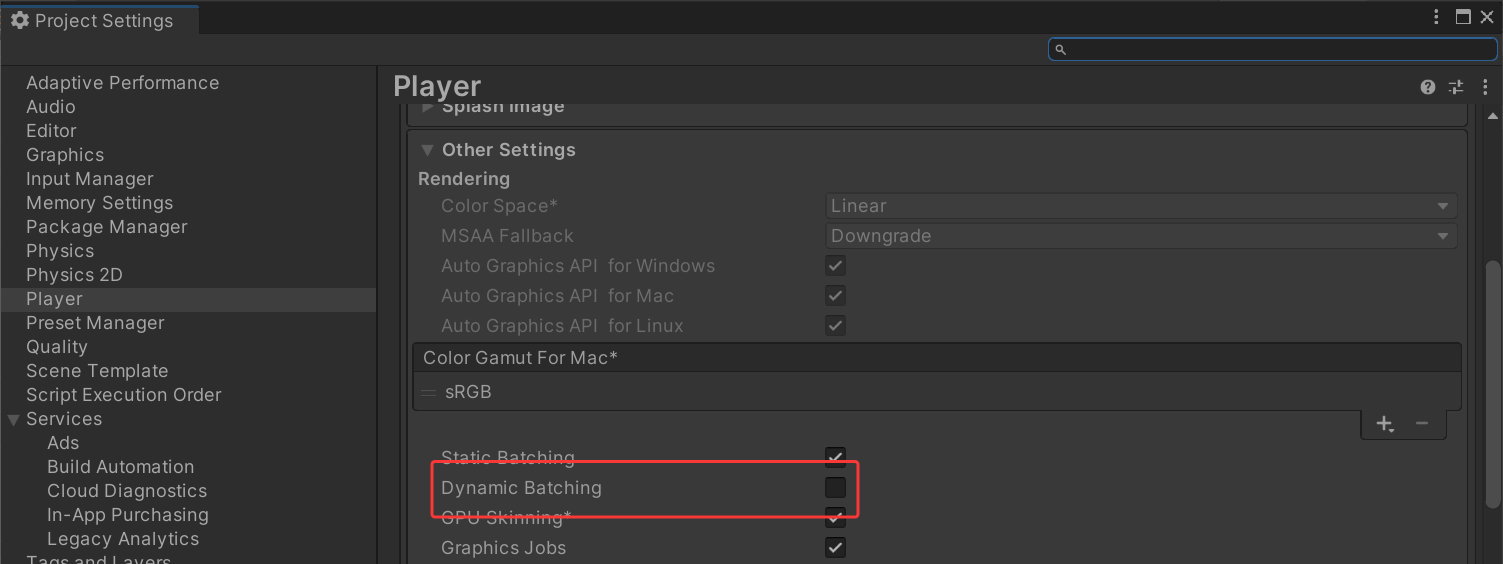Image resolution: width=1503 pixels, height=564 pixels.
Task: Add a color gamut with plus button
Action: tap(1384, 424)
